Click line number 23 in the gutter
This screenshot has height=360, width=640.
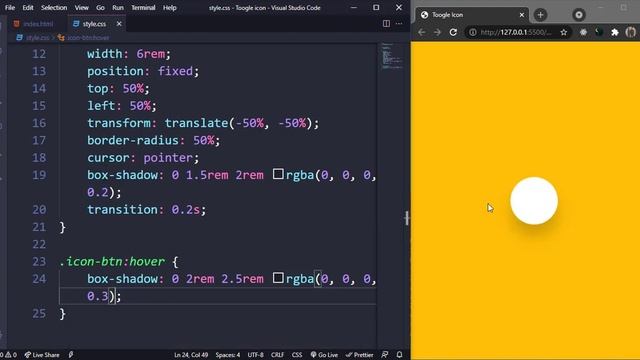coord(39,262)
